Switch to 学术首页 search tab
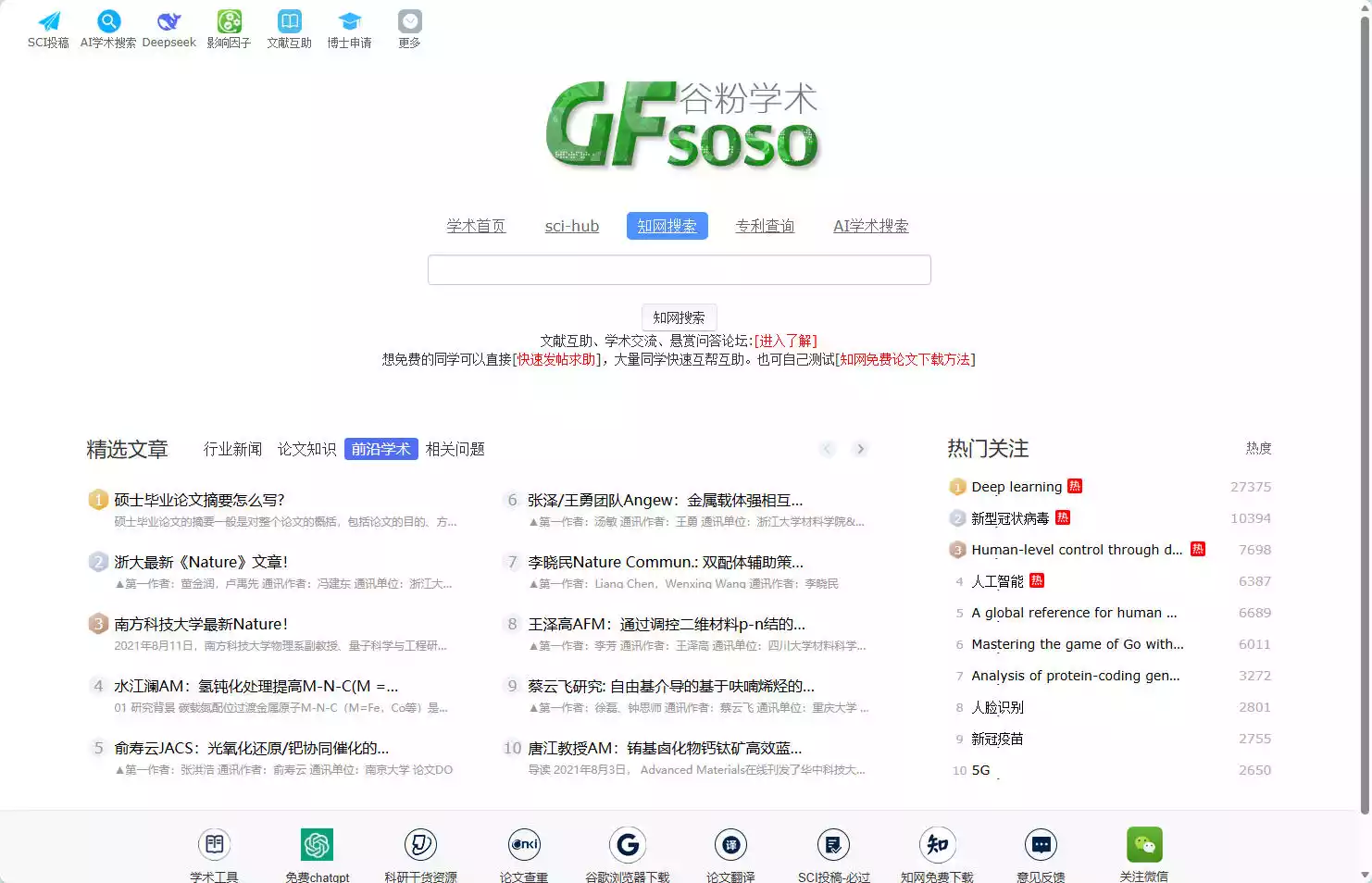The width and height of the screenshot is (1372, 883). 476,226
